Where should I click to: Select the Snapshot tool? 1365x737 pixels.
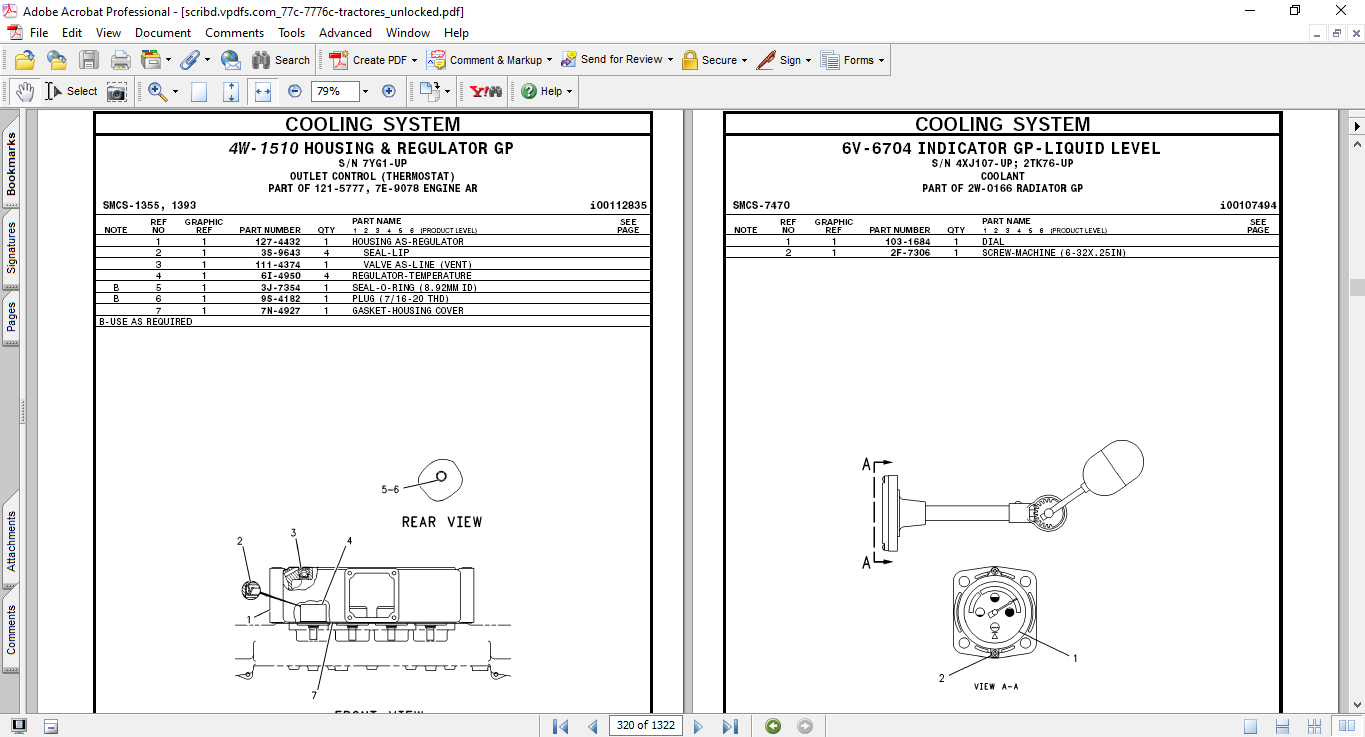point(117,91)
